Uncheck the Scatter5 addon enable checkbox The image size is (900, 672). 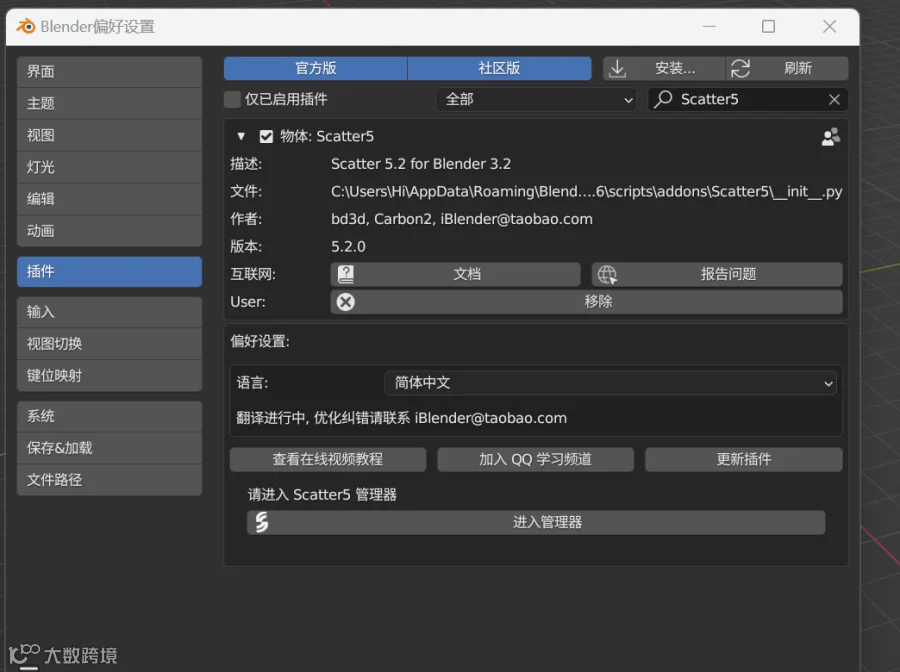[266, 137]
